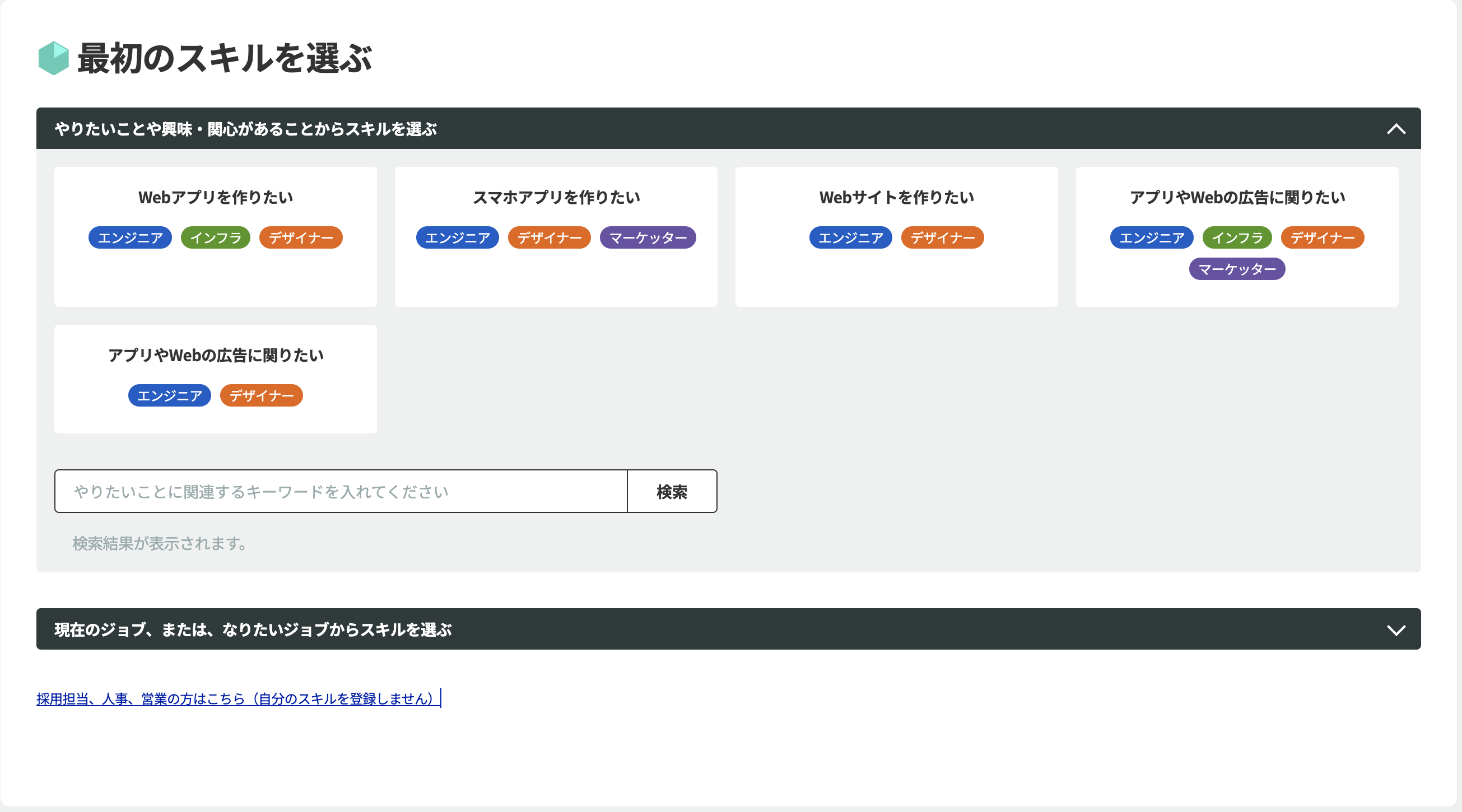Focus the keyword search input field
This screenshot has height=812, width=1462.
coord(341,491)
